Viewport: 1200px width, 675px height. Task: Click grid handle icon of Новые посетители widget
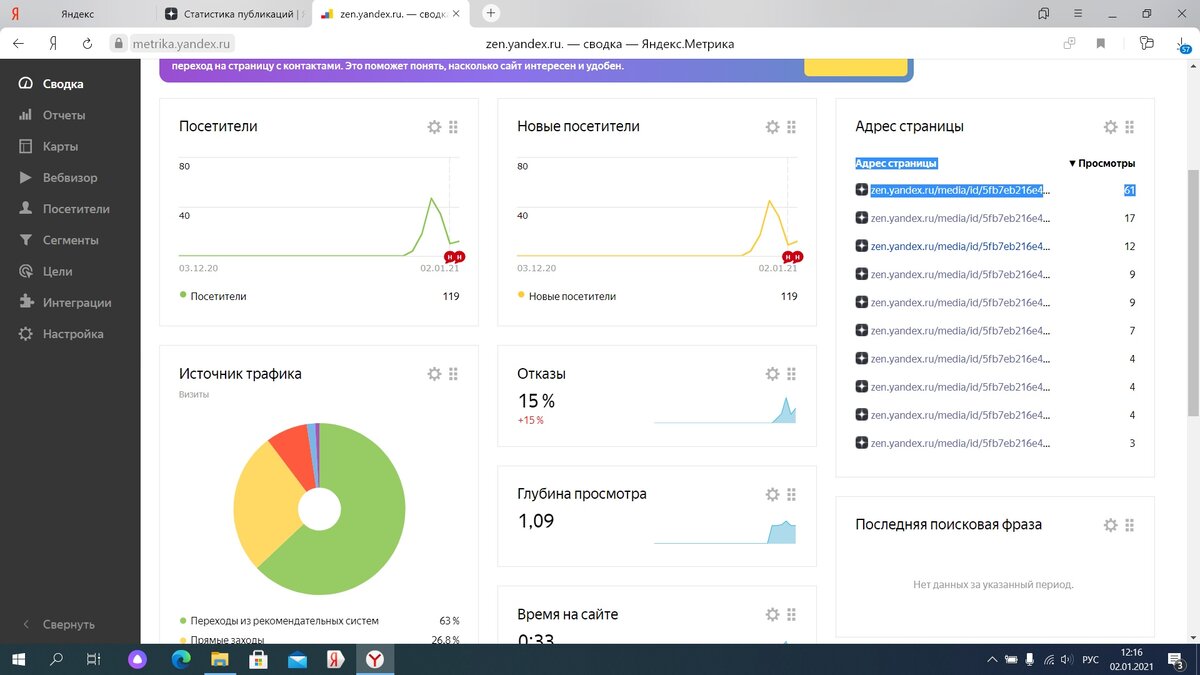click(x=791, y=127)
